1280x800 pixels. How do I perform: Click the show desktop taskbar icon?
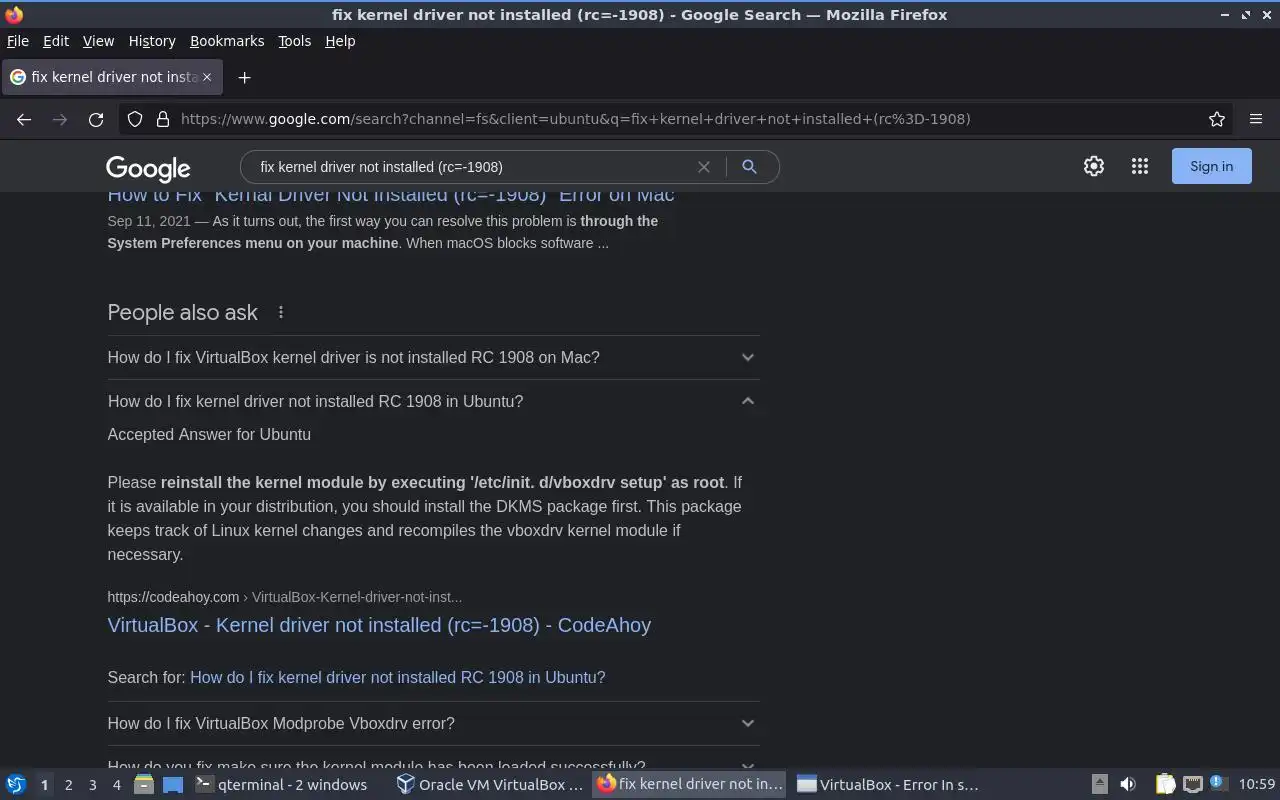(173, 785)
